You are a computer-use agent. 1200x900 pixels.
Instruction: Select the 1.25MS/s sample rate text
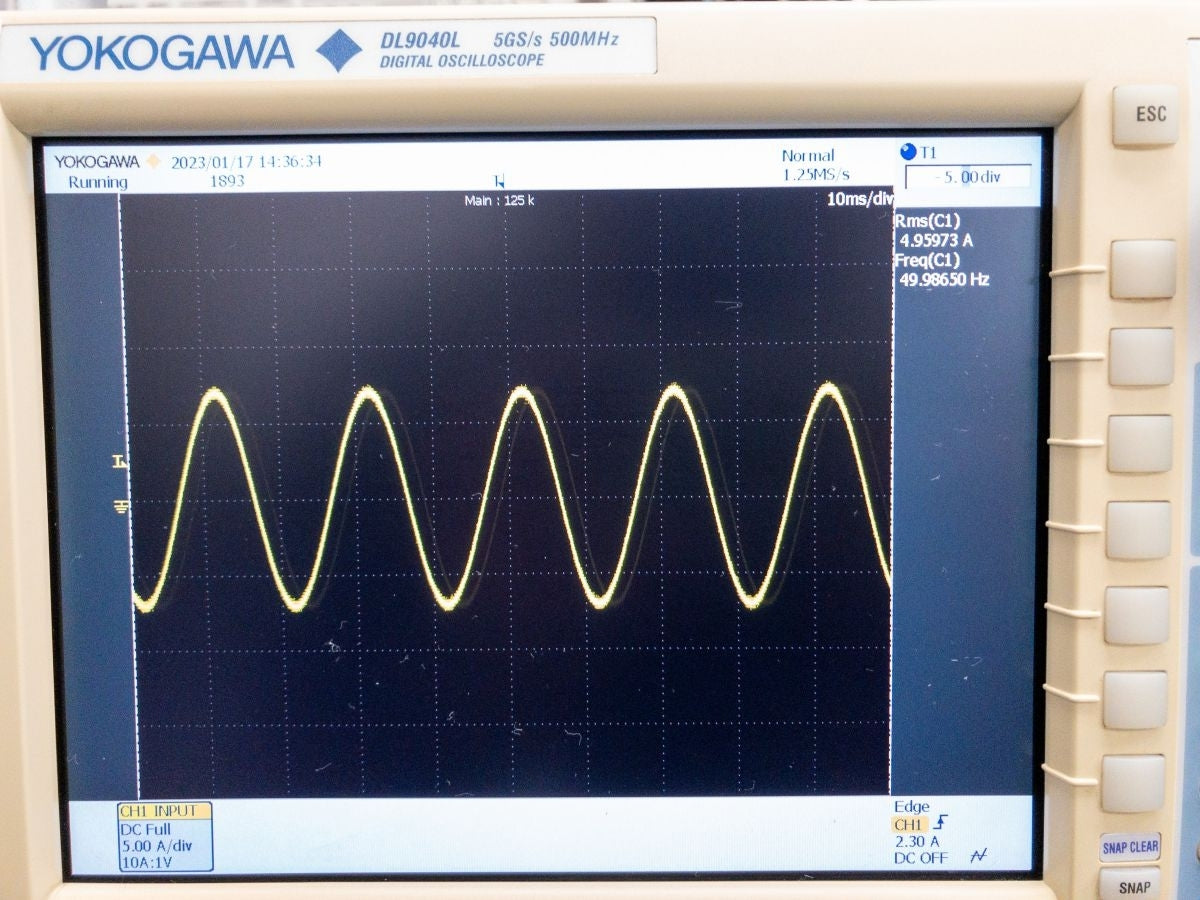click(816, 175)
